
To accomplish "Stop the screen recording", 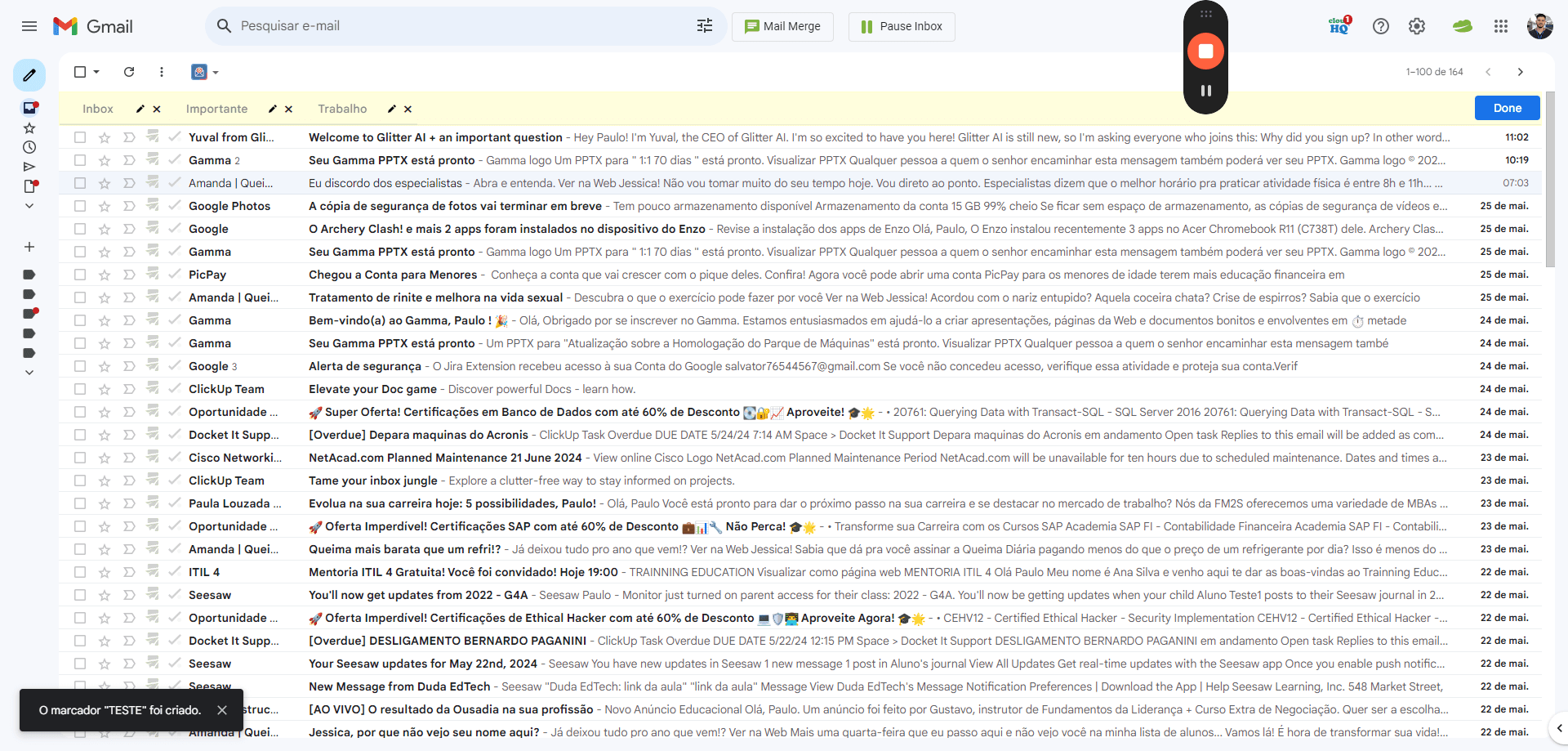I will (1205, 51).
